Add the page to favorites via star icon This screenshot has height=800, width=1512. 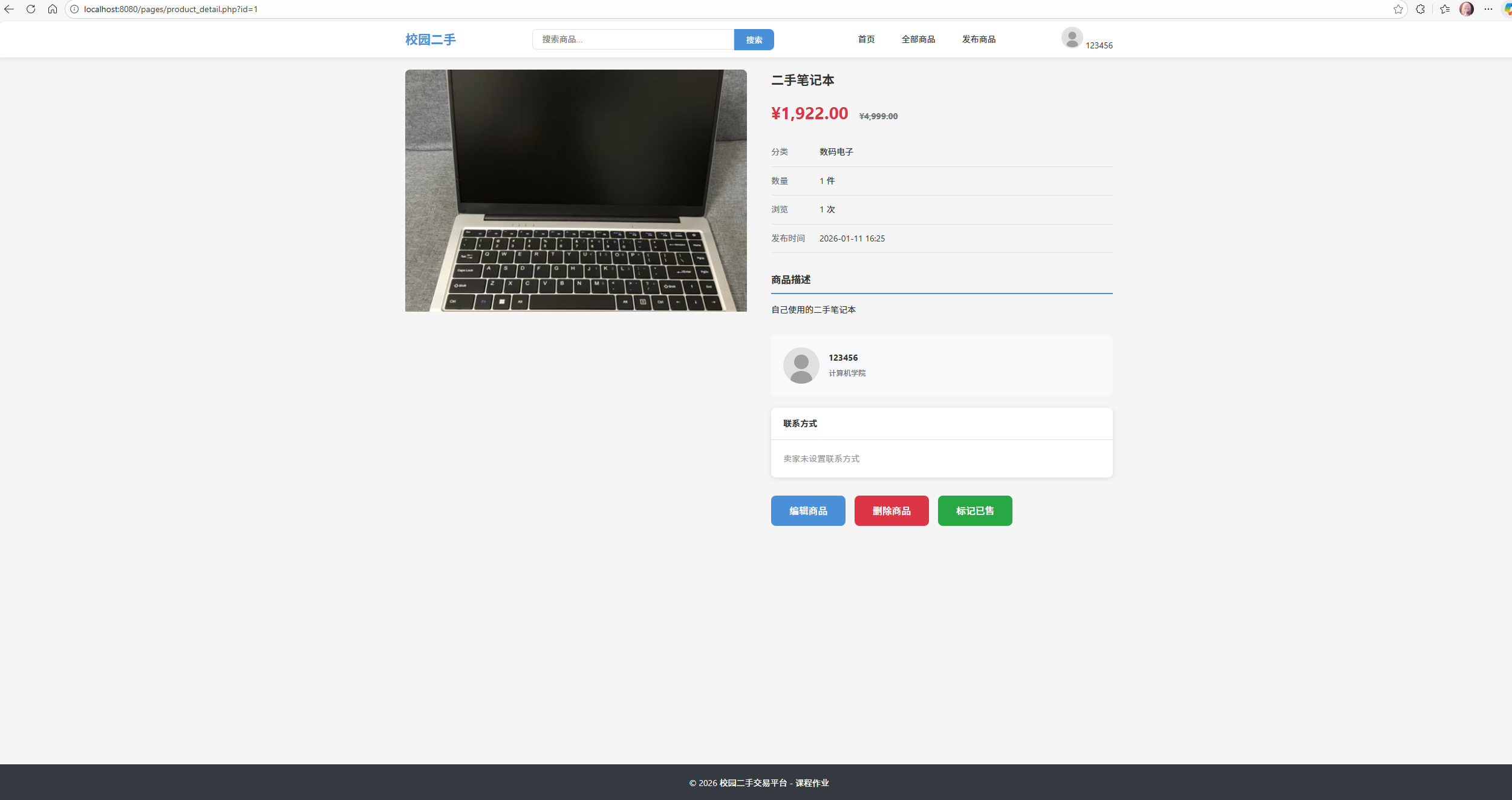[1398, 9]
